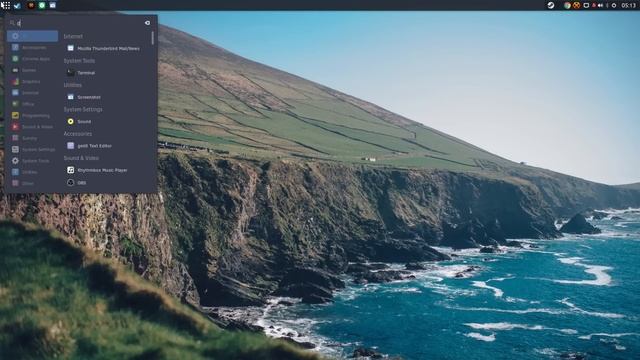The width and height of the screenshot is (640, 360).
Task: Select the highlighted top category
Action: (x=32, y=36)
